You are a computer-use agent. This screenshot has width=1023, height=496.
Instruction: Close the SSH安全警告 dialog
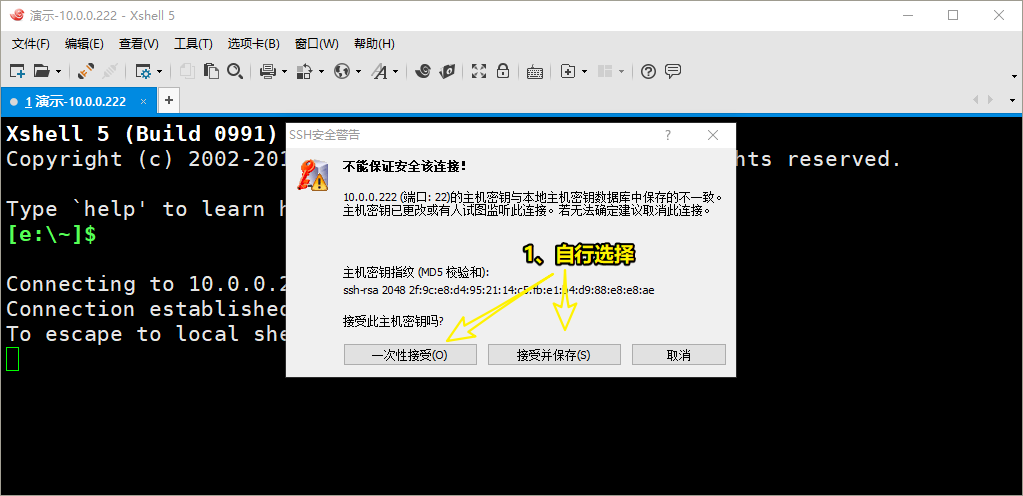click(x=713, y=135)
